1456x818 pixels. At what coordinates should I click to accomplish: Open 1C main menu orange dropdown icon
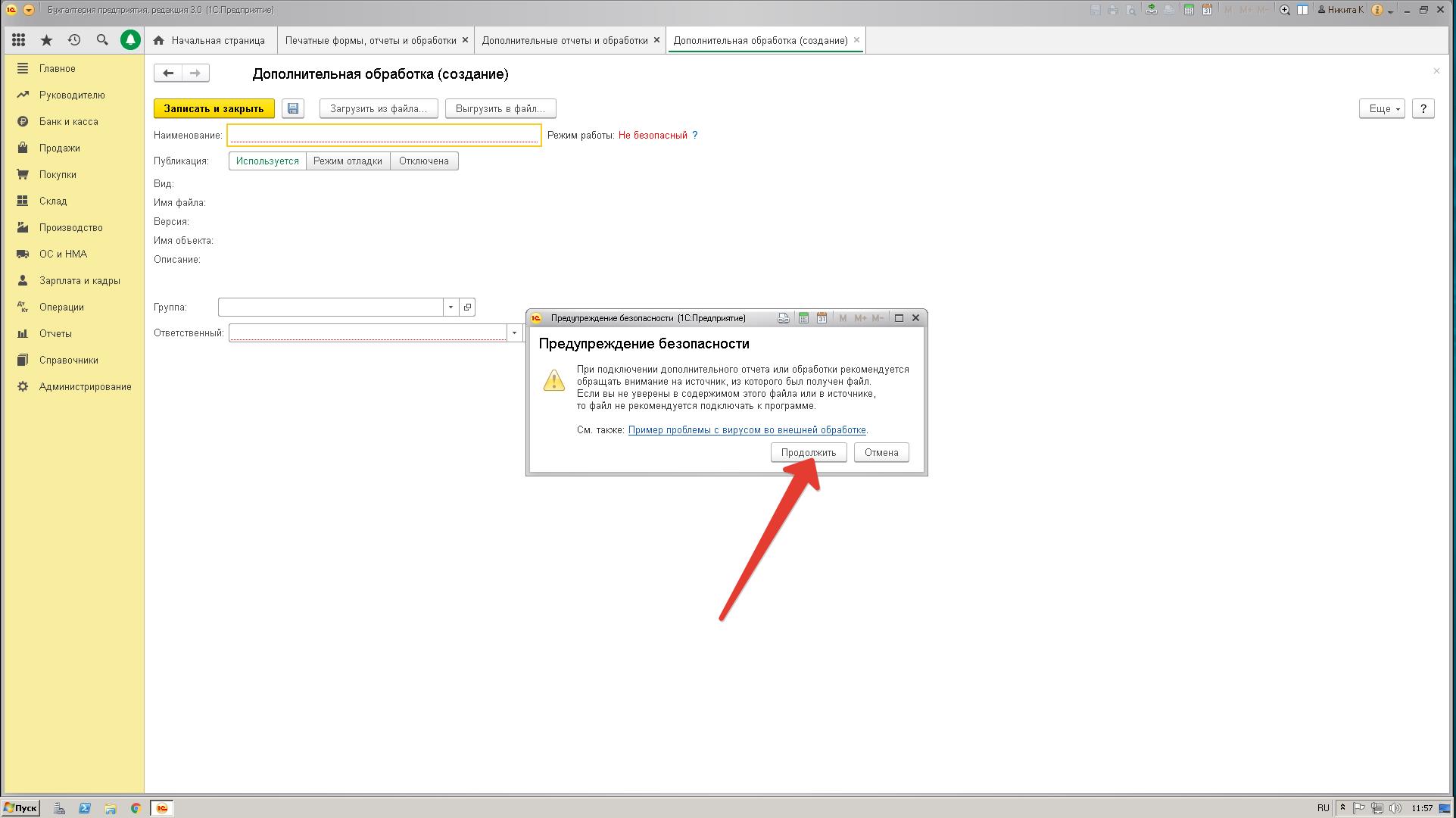coord(29,10)
